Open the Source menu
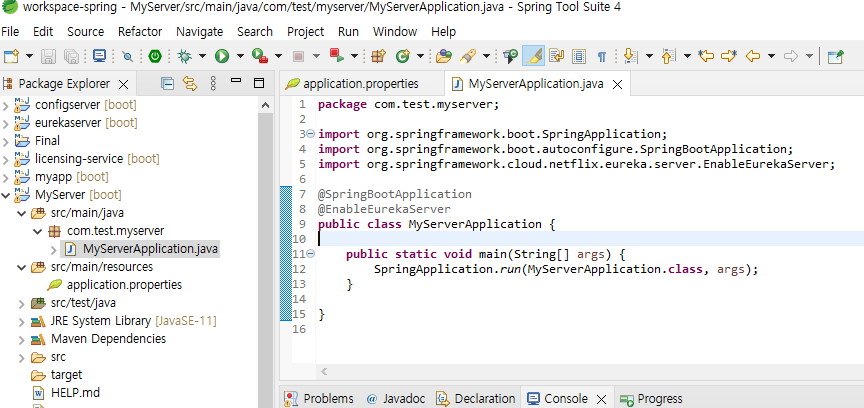864x408 pixels. [x=85, y=31]
